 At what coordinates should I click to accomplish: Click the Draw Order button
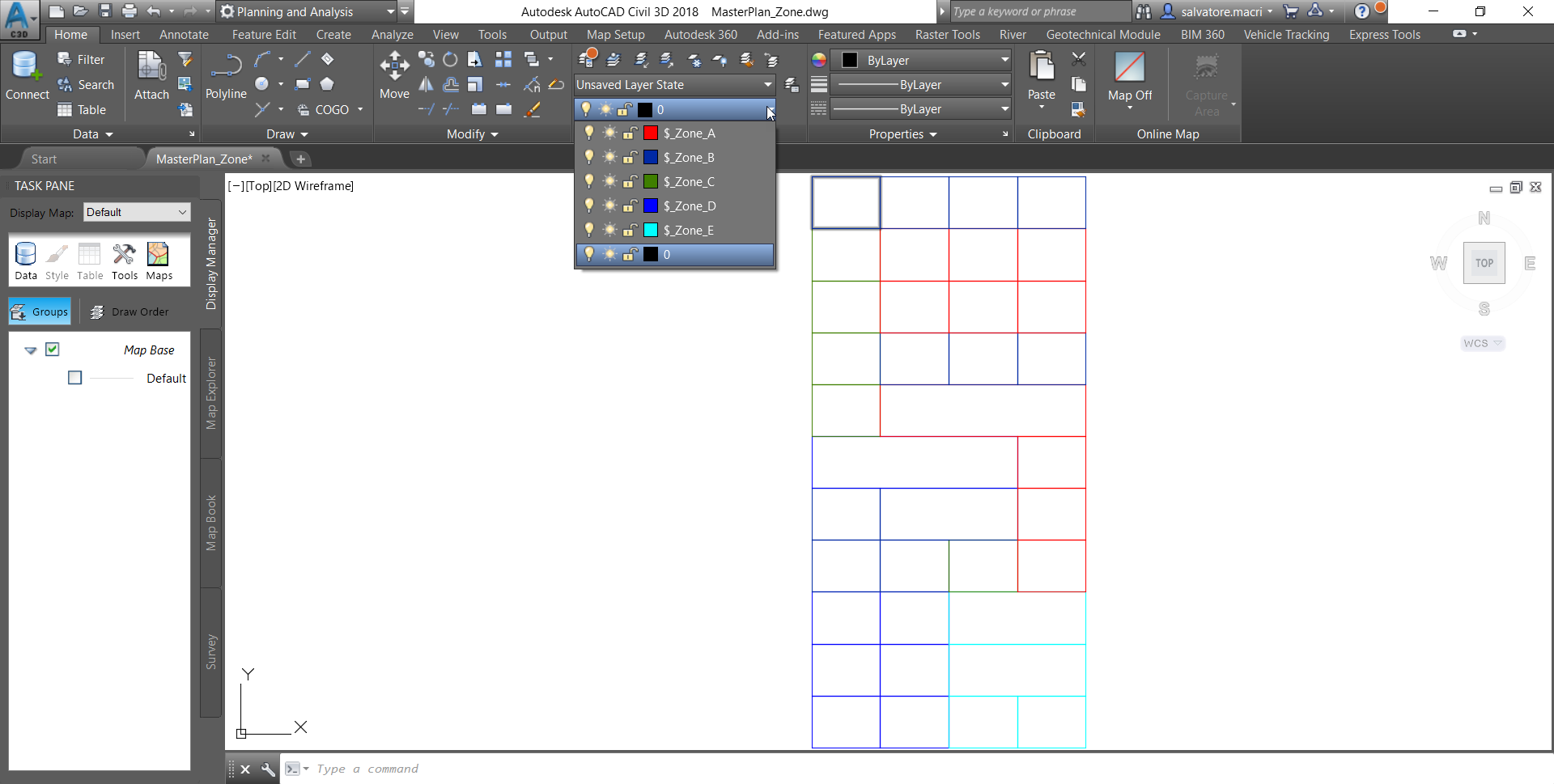(x=130, y=311)
